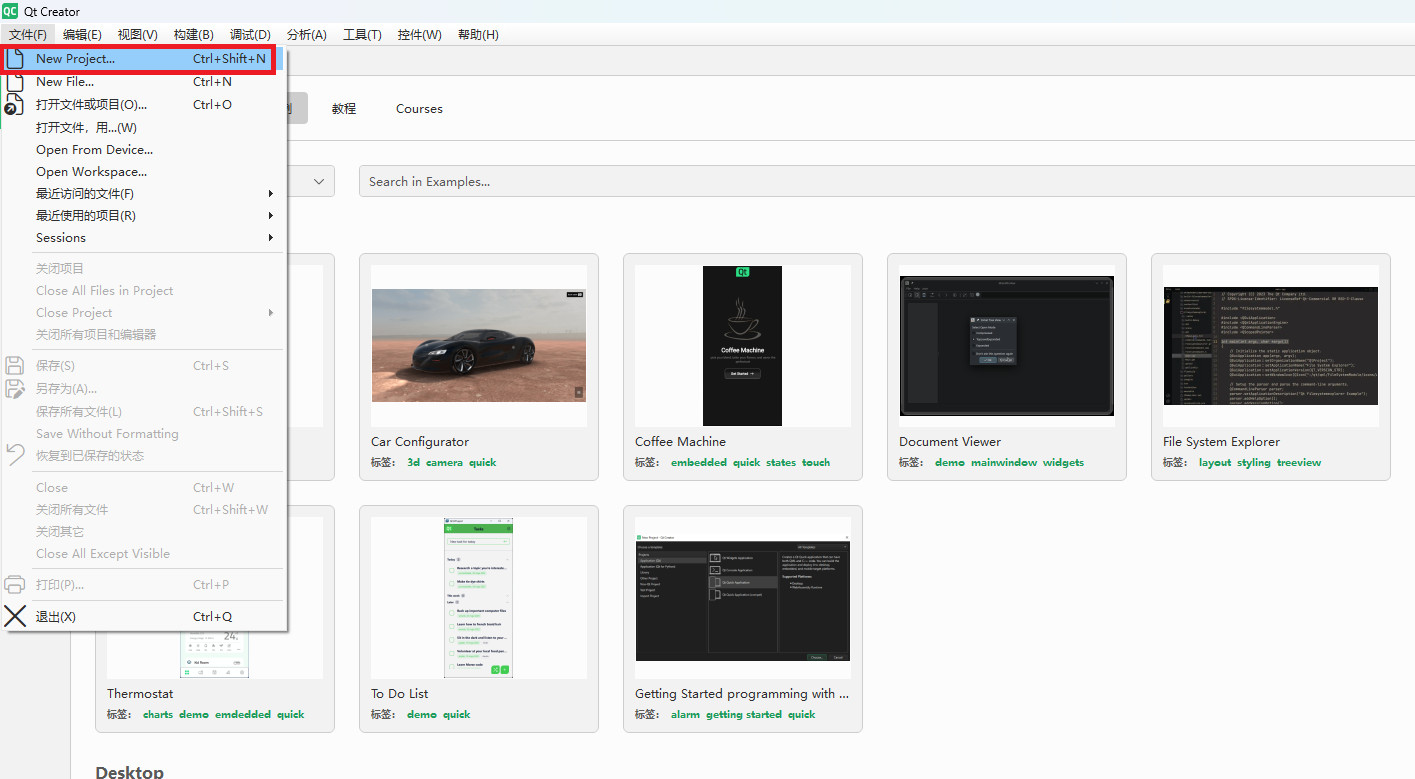Image resolution: width=1415 pixels, height=779 pixels.
Task: Click the X icon beside 退出(X)
Action: point(15,616)
